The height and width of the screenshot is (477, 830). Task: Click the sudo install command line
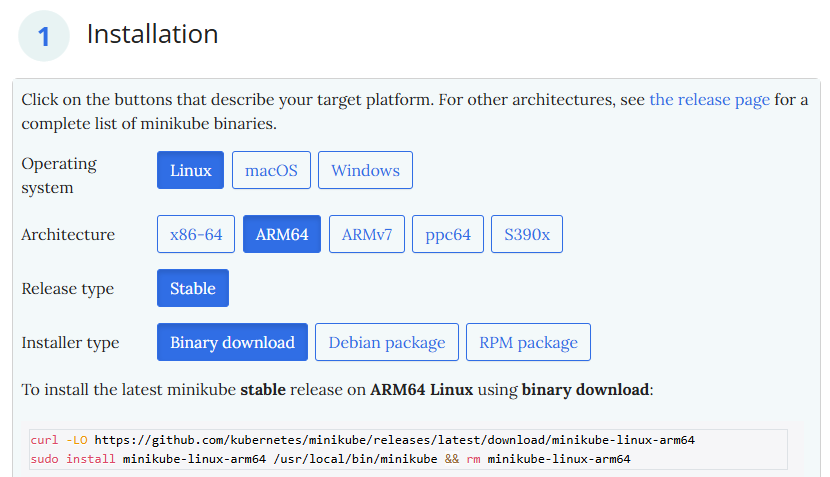(330, 459)
